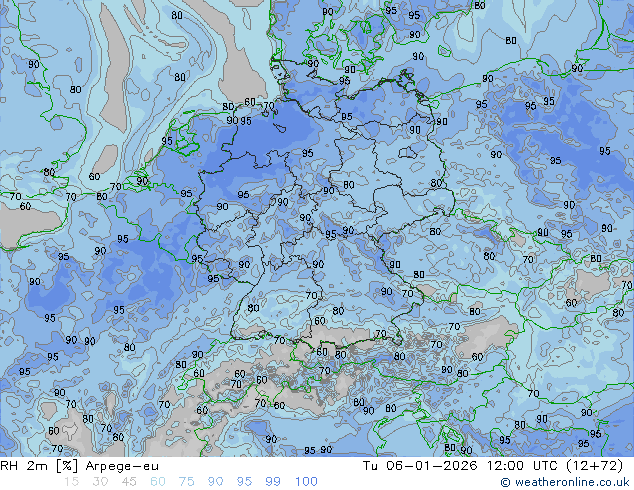The height and width of the screenshot is (490, 634).
Task: Click the '(12+72)' forecast offset text
Action: click(595, 466)
